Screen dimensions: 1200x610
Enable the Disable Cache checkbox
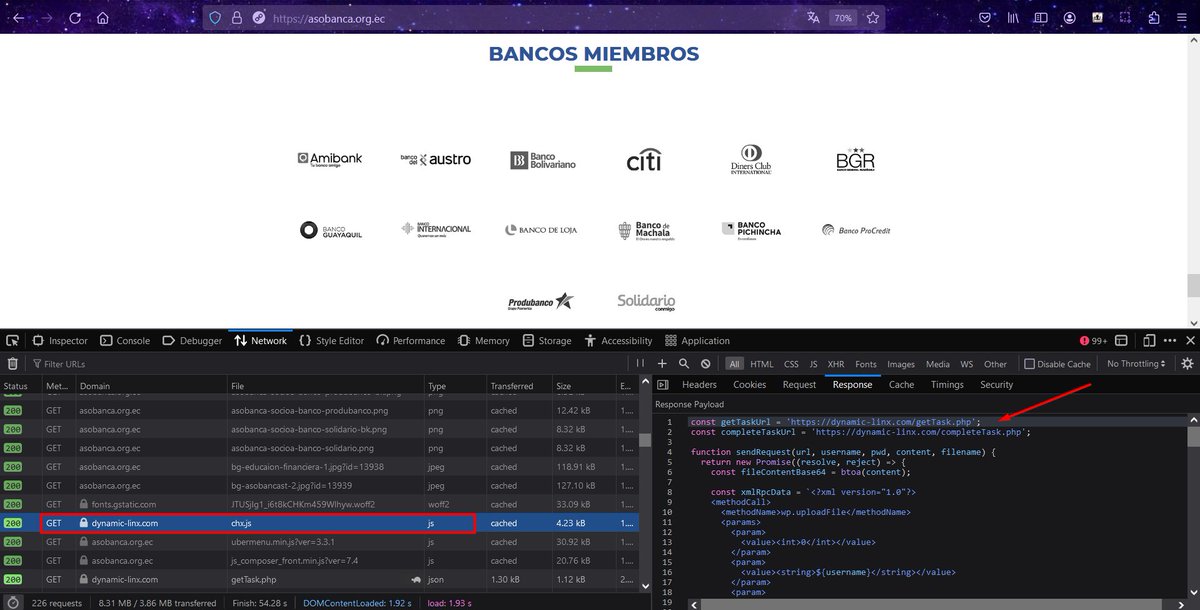1030,364
